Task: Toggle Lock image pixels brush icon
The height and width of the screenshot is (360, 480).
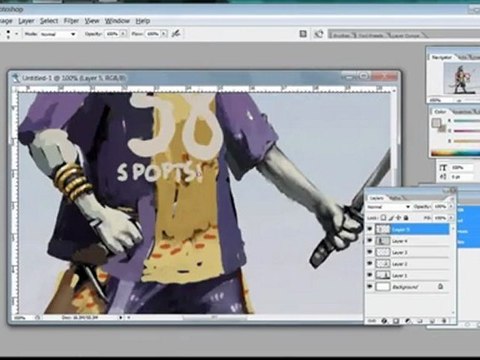Action: (391, 218)
